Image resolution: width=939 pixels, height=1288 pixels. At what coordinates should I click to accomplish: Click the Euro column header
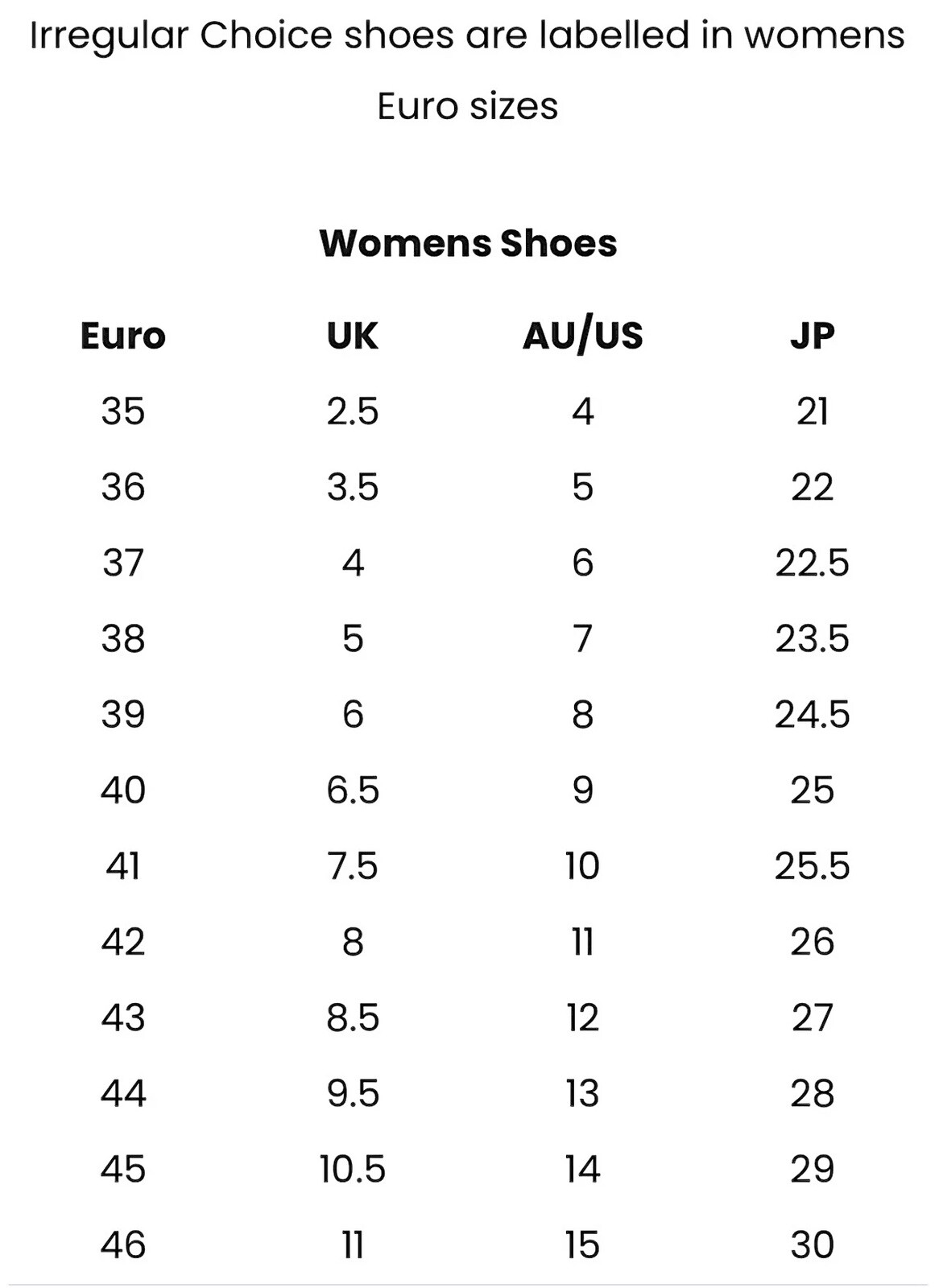click(123, 336)
